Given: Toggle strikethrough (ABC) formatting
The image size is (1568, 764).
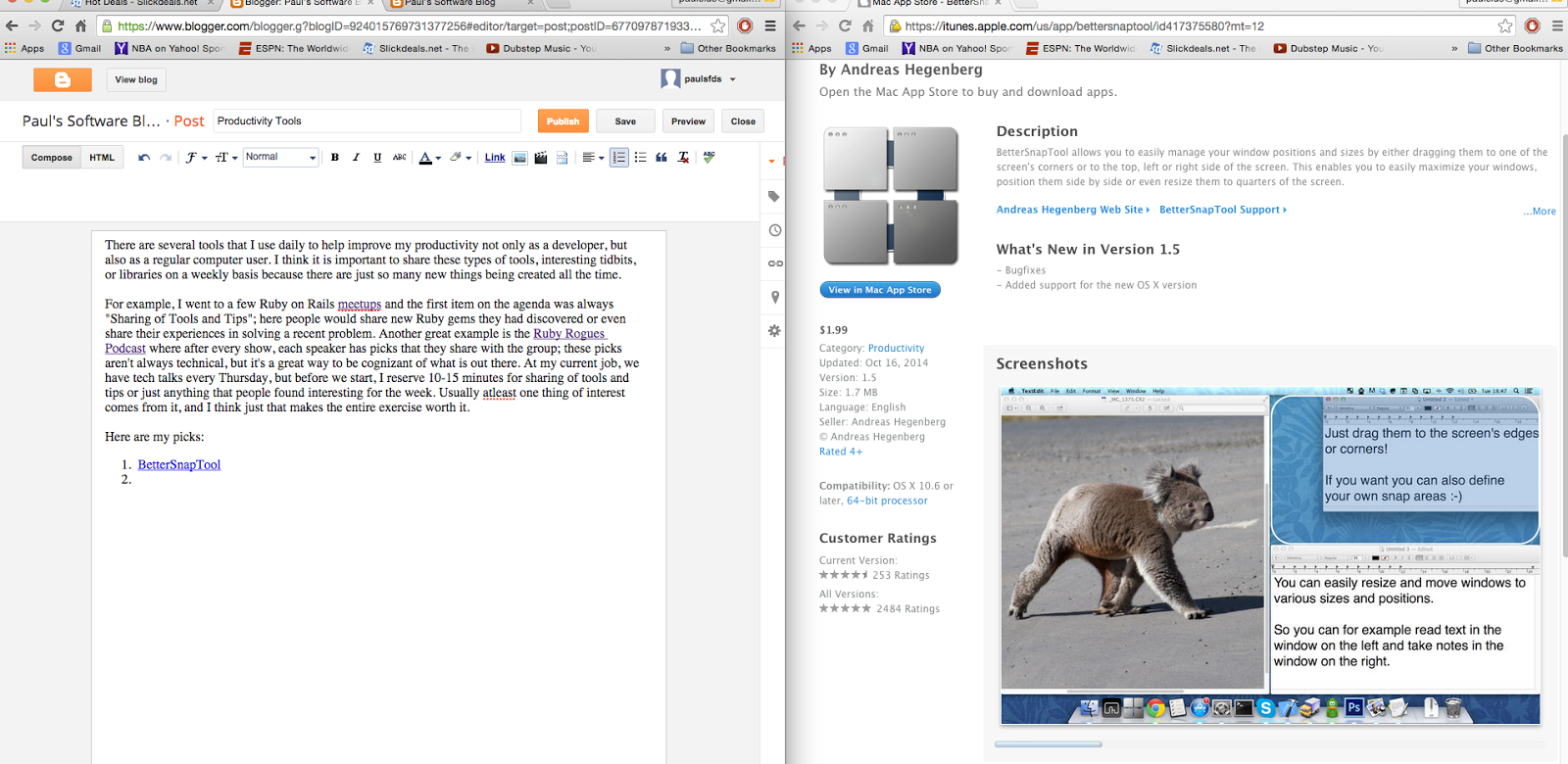Looking at the screenshot, I should (x=399, y=157).
